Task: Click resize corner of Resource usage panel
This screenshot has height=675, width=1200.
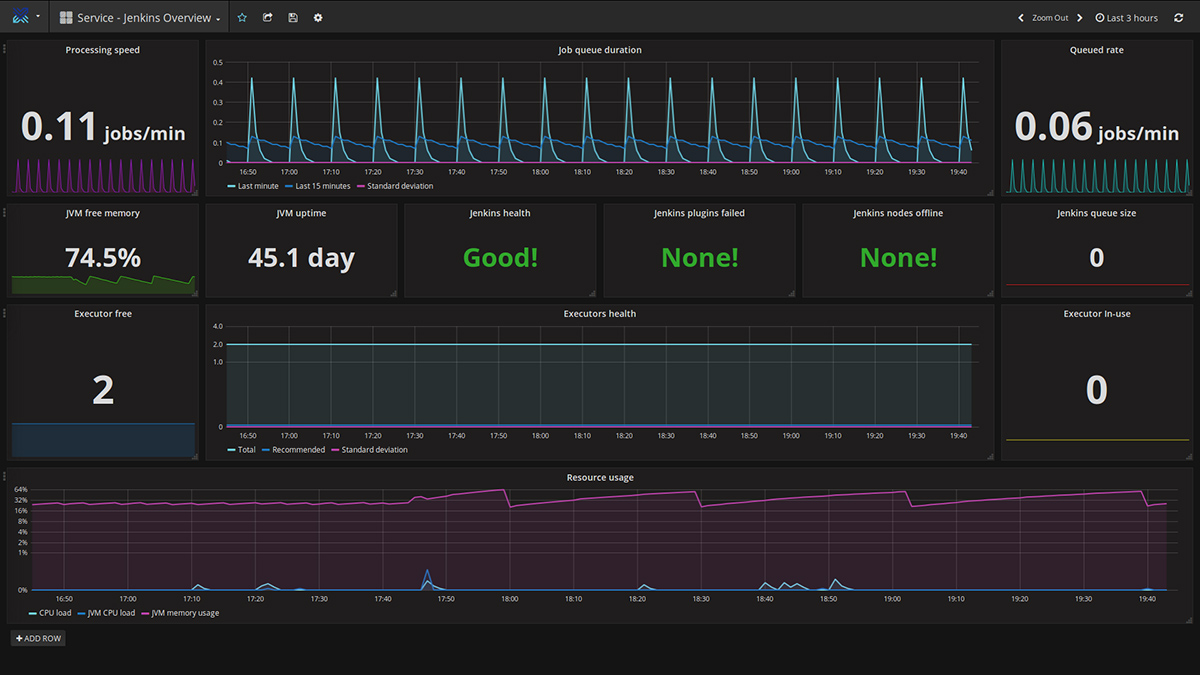Action: click(x=1188, y=619)
